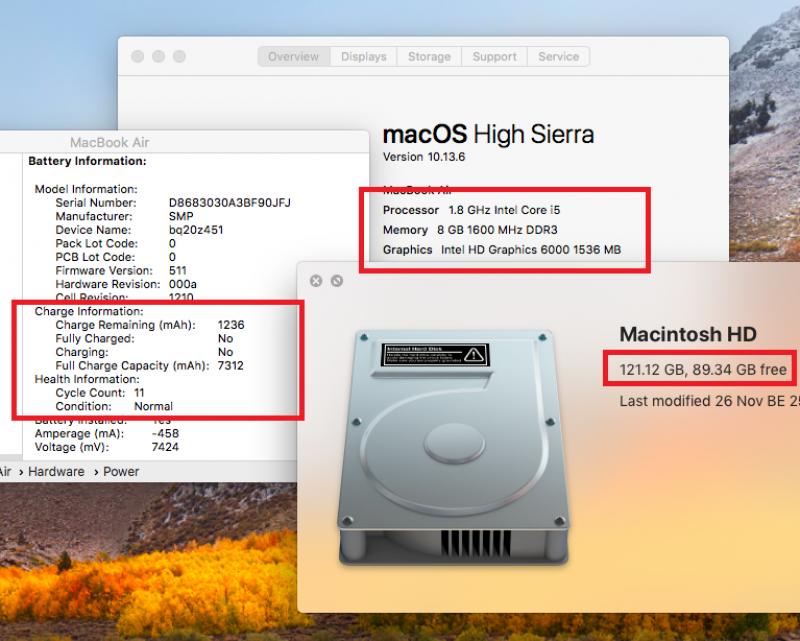Select the battery Serial Number value
Image resolution: width=800 pixels, height=641 pixels.
click(230, 203)
